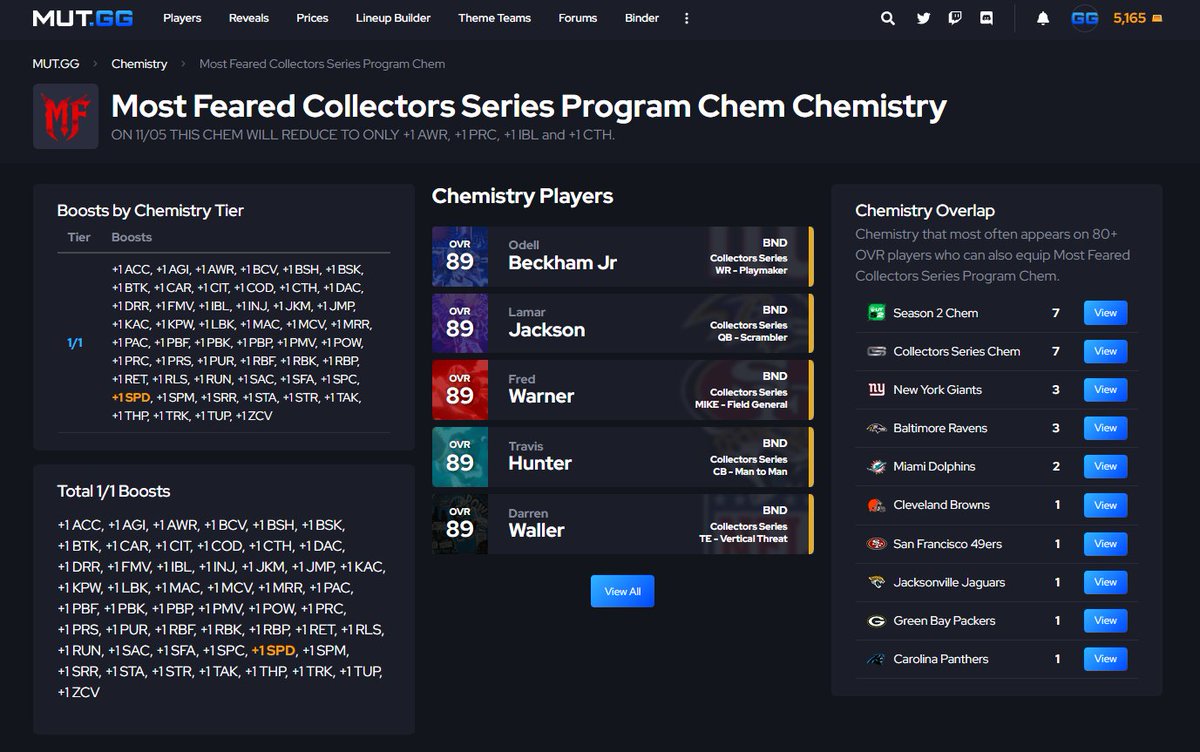This screenshot has height=752, width=1200.
Task: Click the Chemistry Overlap heading
Action: pos(925,210)
